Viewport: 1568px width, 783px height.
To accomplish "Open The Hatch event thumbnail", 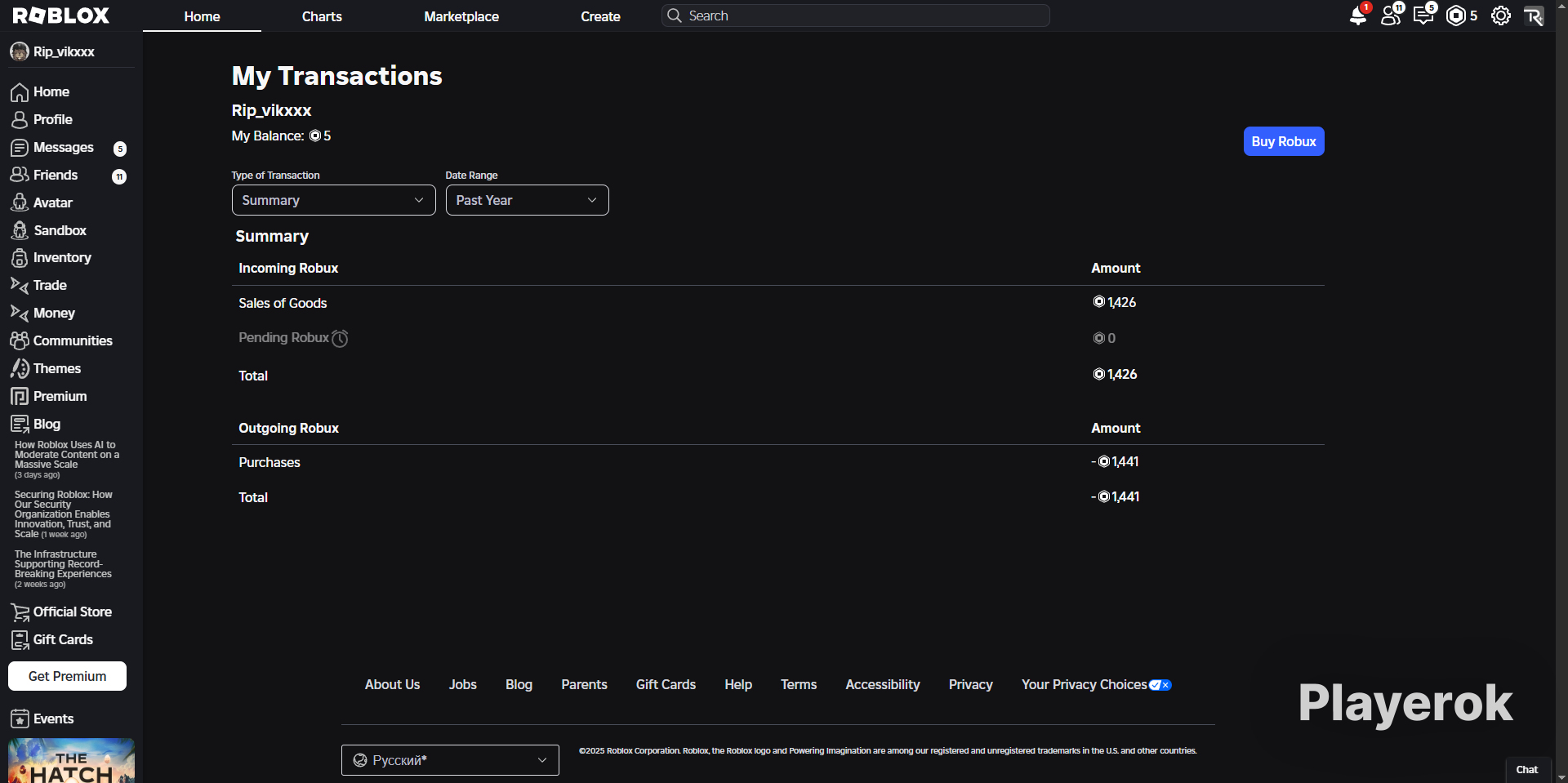I will (x=71, y=760).
